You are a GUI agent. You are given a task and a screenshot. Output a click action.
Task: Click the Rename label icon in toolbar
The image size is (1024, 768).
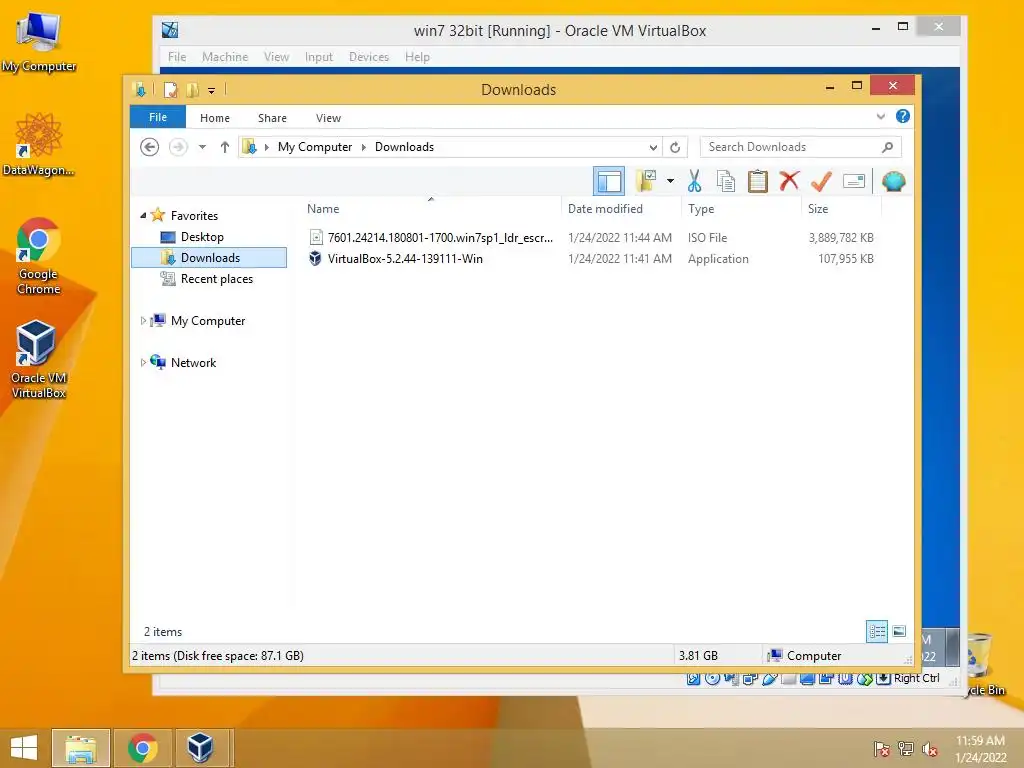[x=854, y=181]
